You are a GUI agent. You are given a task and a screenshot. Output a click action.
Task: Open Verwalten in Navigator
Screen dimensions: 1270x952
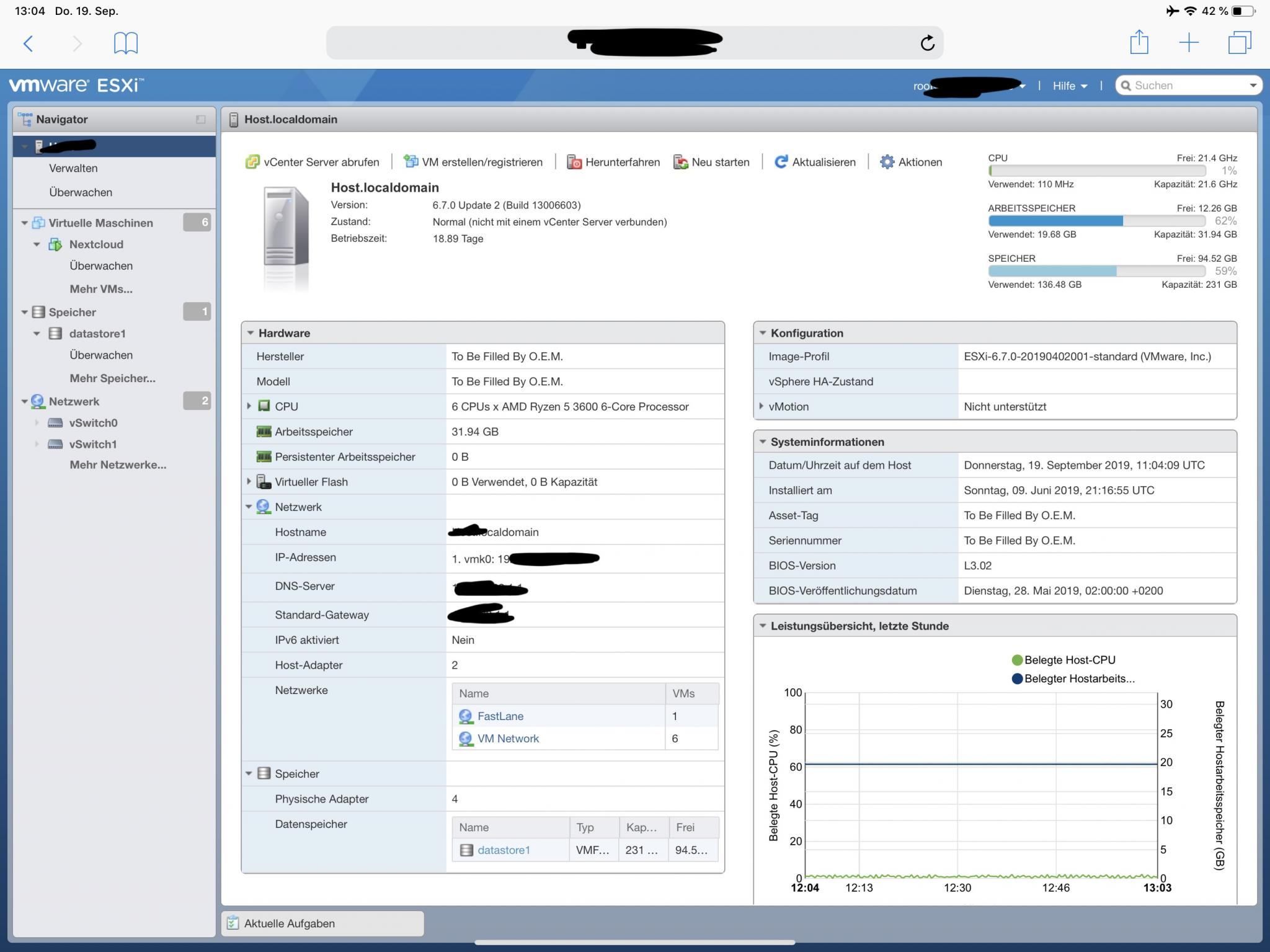pyautogui.click(x=73, y=168)
